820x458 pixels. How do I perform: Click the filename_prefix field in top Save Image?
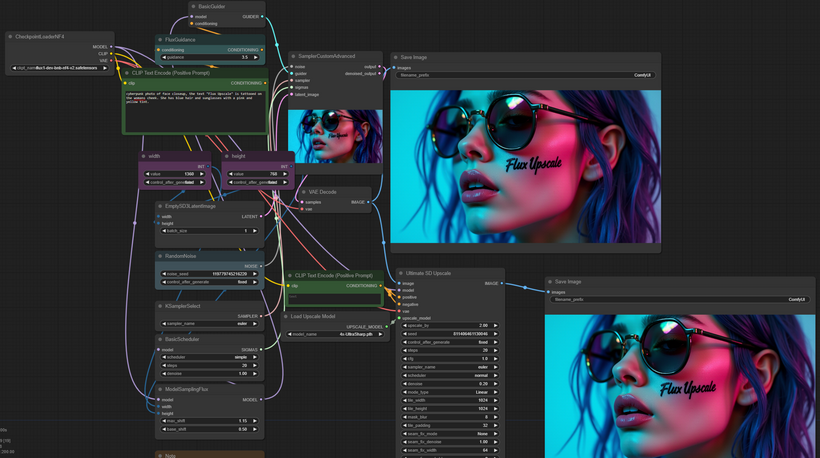pyautogui.click(x=525, y=75)
